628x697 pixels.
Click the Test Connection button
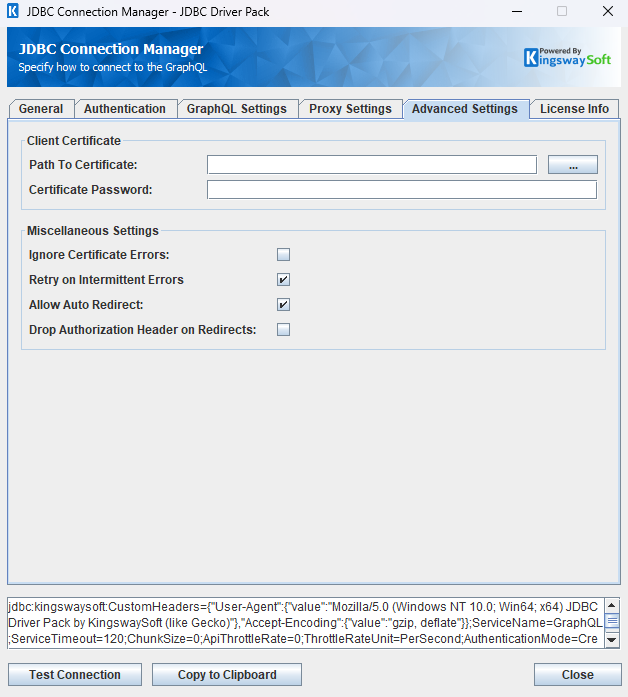coord(75,675)
